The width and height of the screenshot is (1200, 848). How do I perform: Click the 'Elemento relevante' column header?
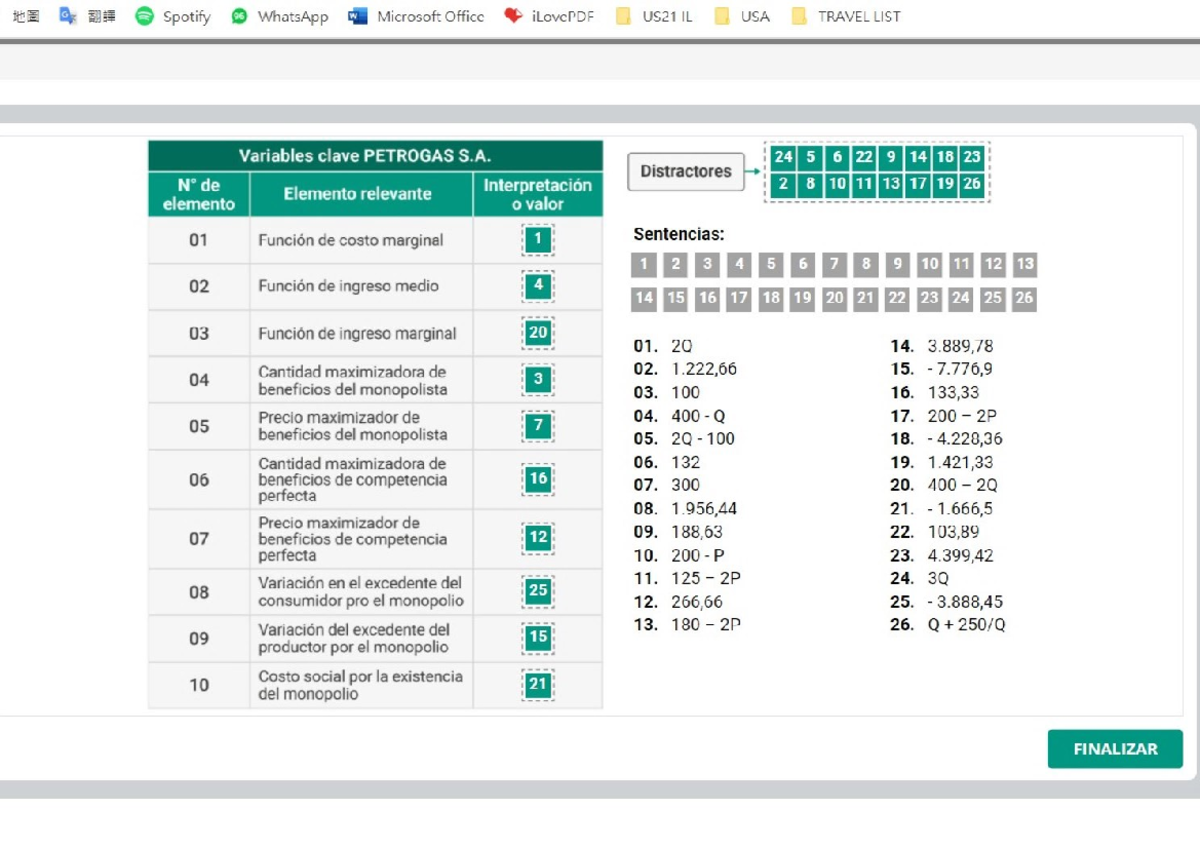pyautogui.click(x=361, y=194)
